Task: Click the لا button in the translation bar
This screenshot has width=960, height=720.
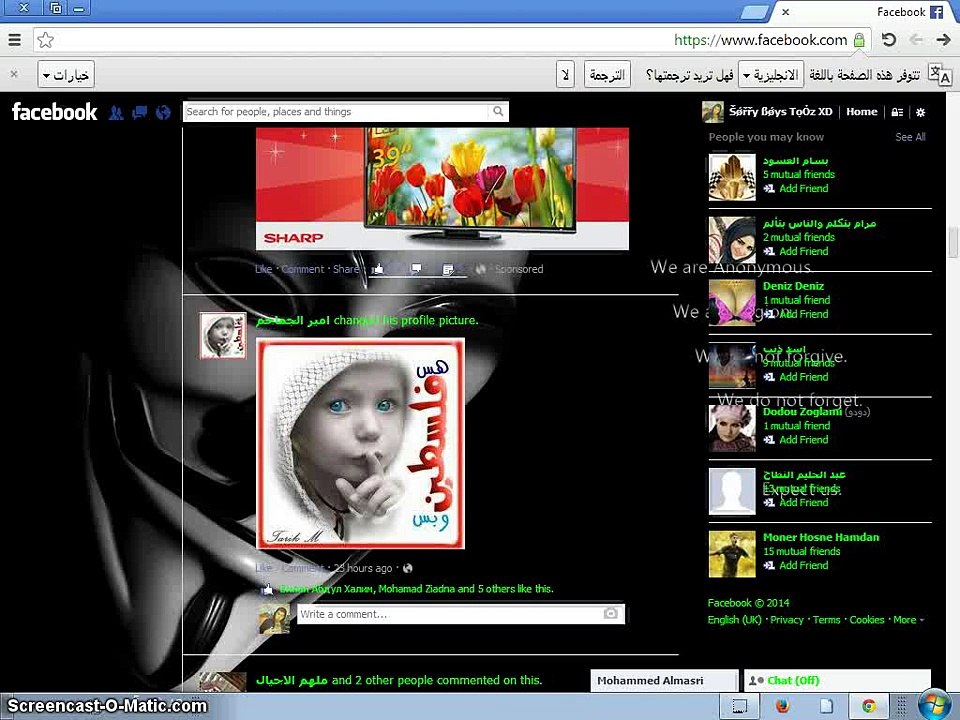Action: point(566,75)
